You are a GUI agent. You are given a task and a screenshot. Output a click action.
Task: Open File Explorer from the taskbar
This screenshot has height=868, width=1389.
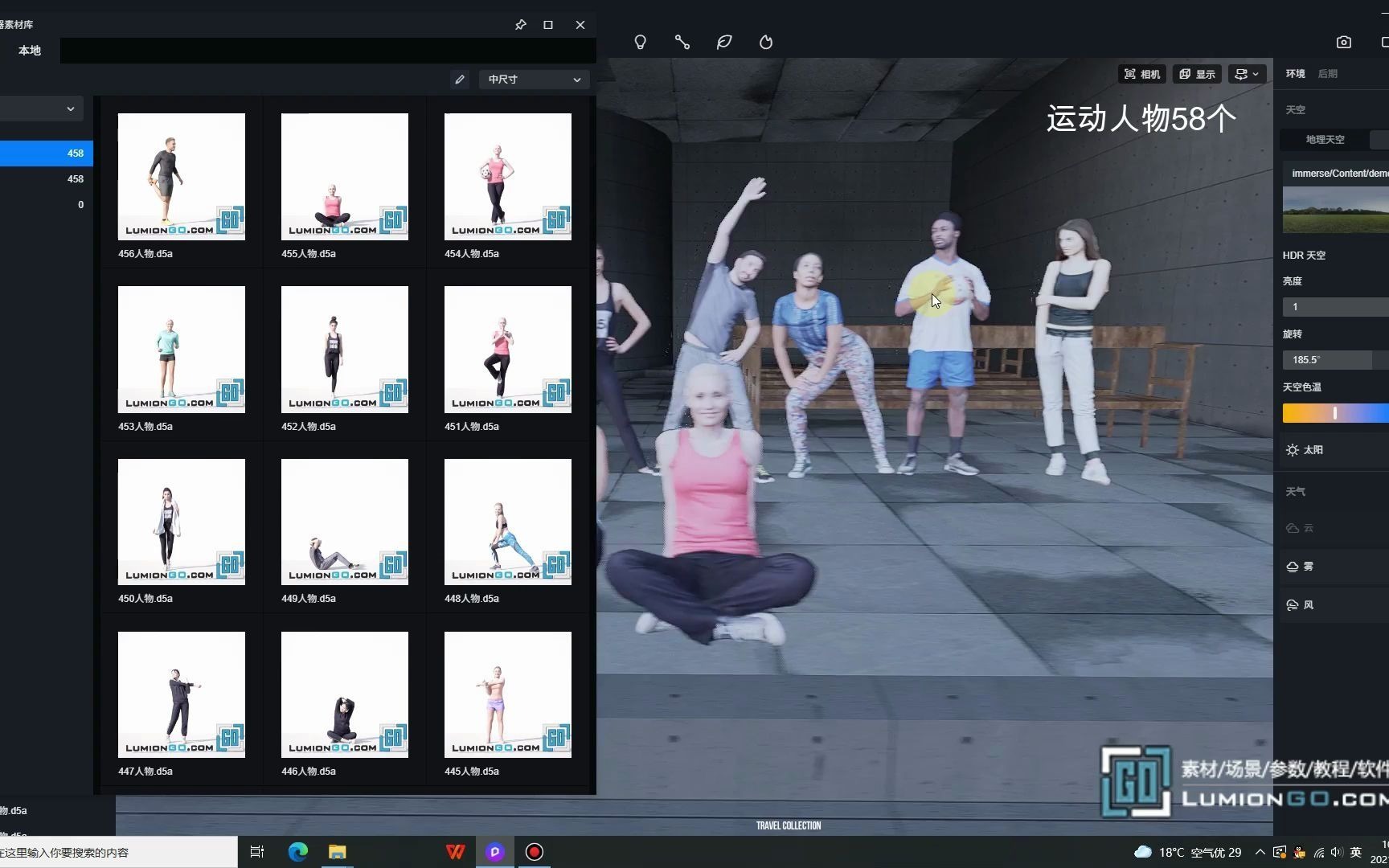tap(337, 852)
